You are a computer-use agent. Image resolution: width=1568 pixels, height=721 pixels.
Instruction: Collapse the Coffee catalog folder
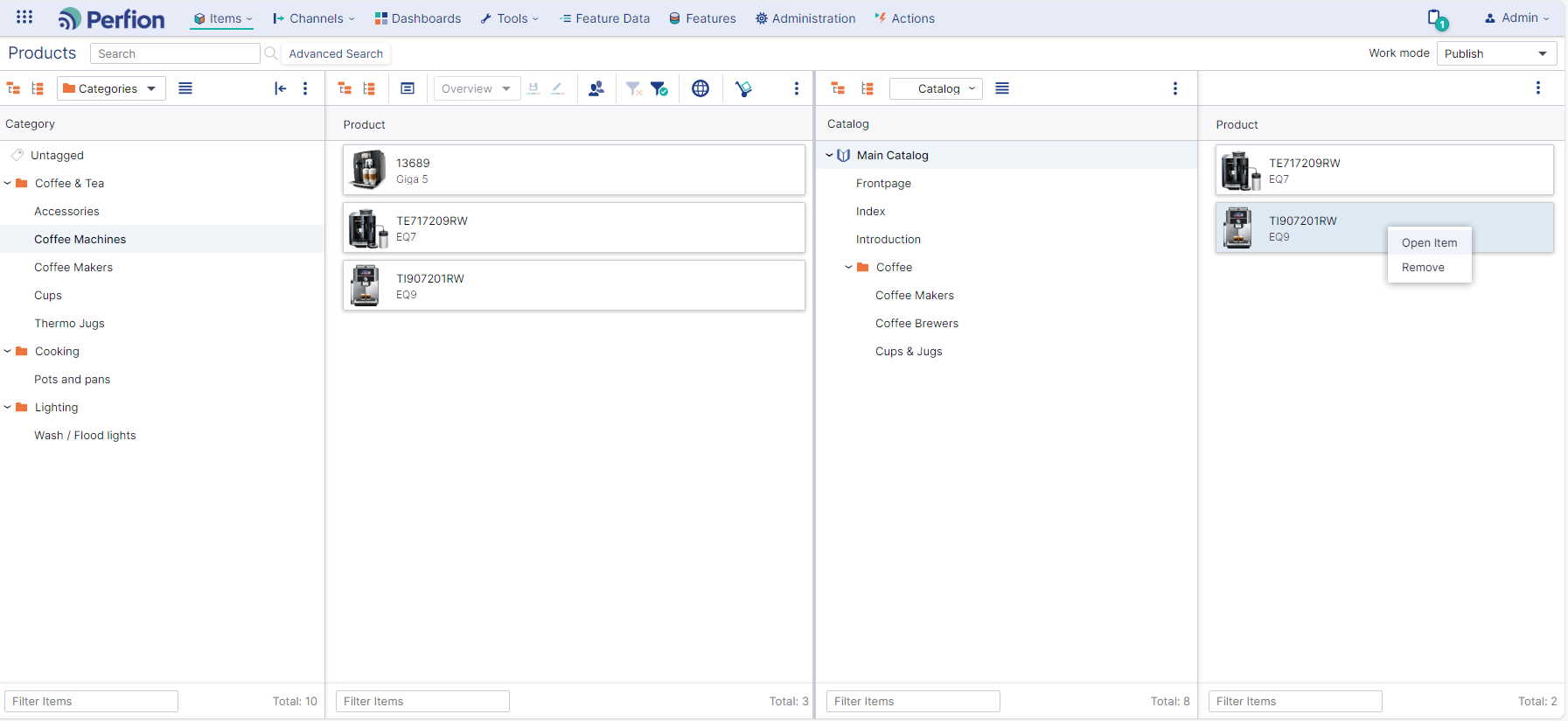848,267
